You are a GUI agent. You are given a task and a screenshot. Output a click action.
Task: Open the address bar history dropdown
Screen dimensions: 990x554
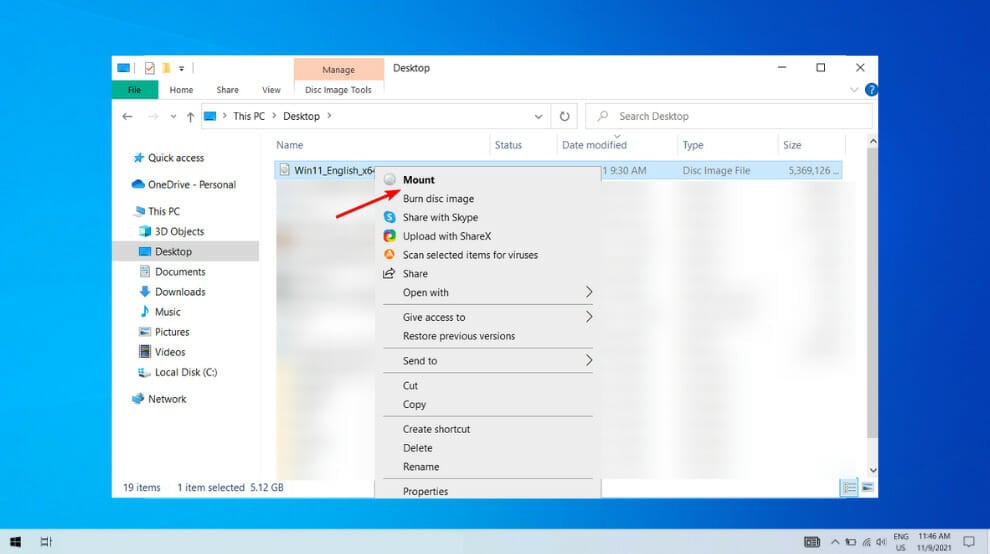pos(538,116)
